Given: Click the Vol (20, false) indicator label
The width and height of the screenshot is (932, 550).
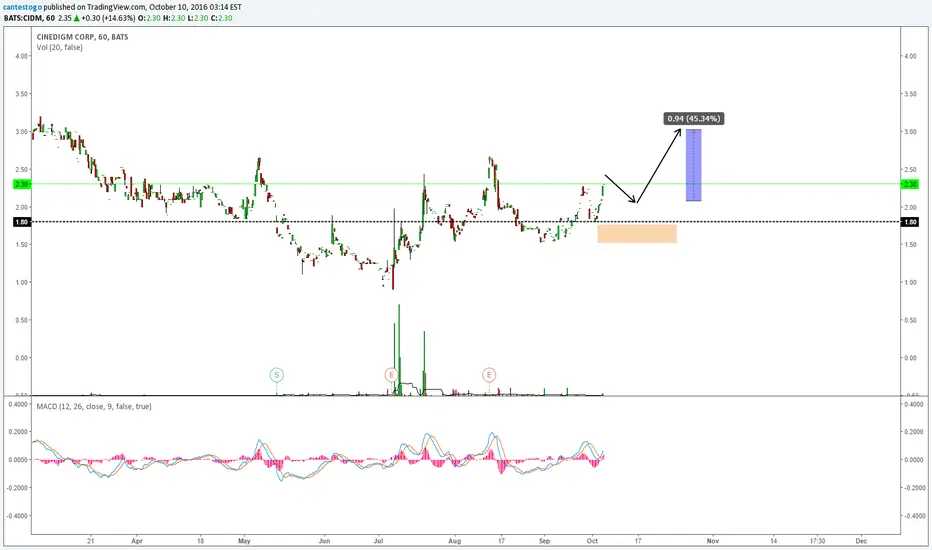Looking at the screenshot, I should [x=59, y=48].
